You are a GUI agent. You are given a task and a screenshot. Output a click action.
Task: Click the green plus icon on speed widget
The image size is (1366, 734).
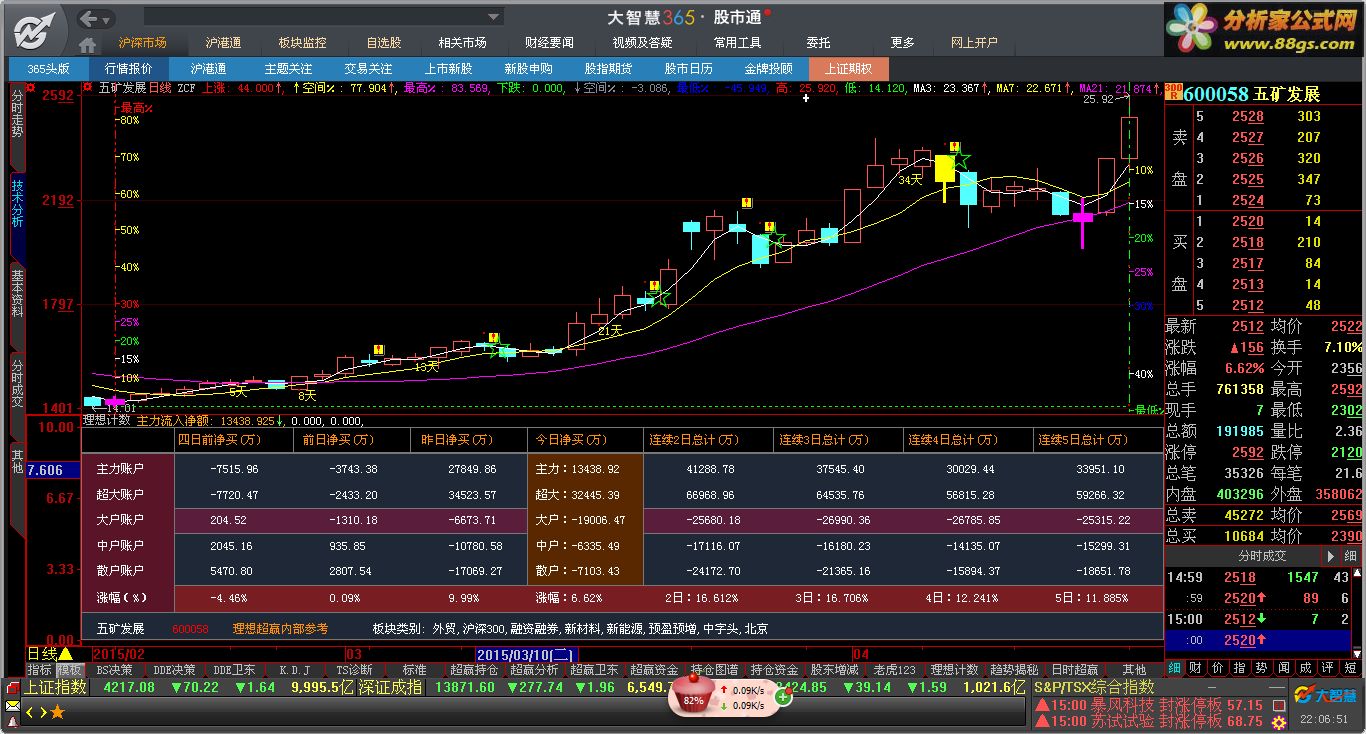pos(784,697)
